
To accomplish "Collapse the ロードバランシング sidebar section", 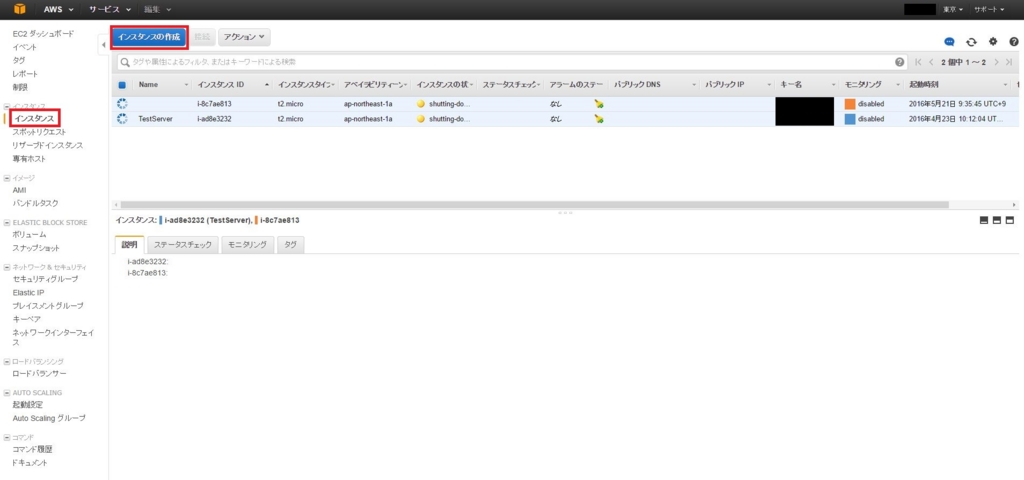I will pyautogui.click(x=7, y=361).
